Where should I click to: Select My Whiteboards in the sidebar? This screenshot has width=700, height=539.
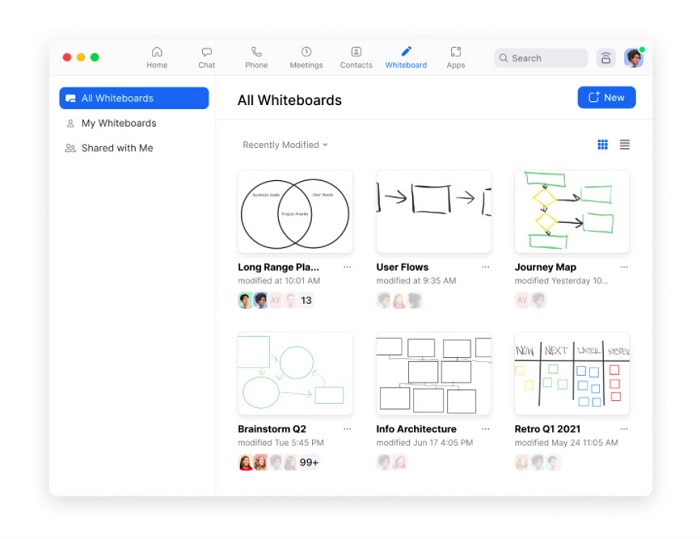118,123
